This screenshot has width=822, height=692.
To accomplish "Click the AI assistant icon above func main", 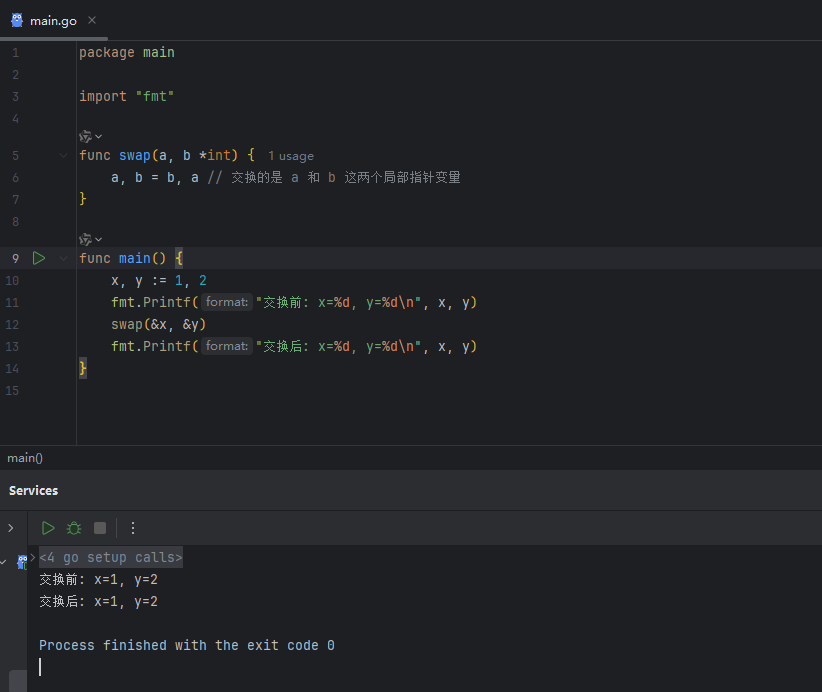I will (85, 240).
